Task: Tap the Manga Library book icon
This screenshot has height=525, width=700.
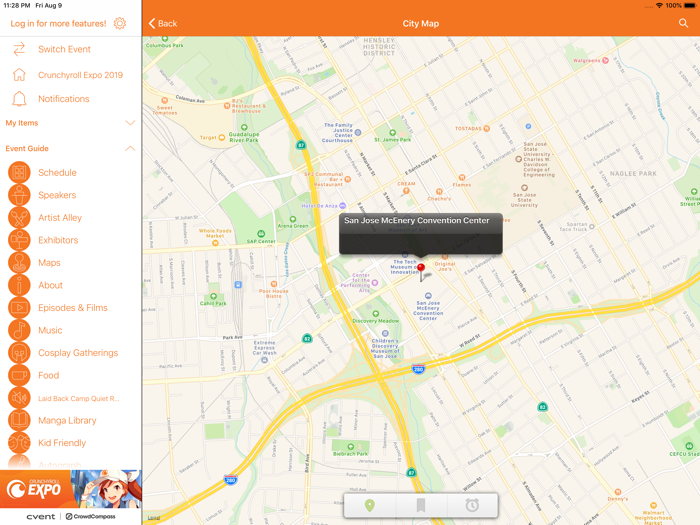Action: pos(19,421)
